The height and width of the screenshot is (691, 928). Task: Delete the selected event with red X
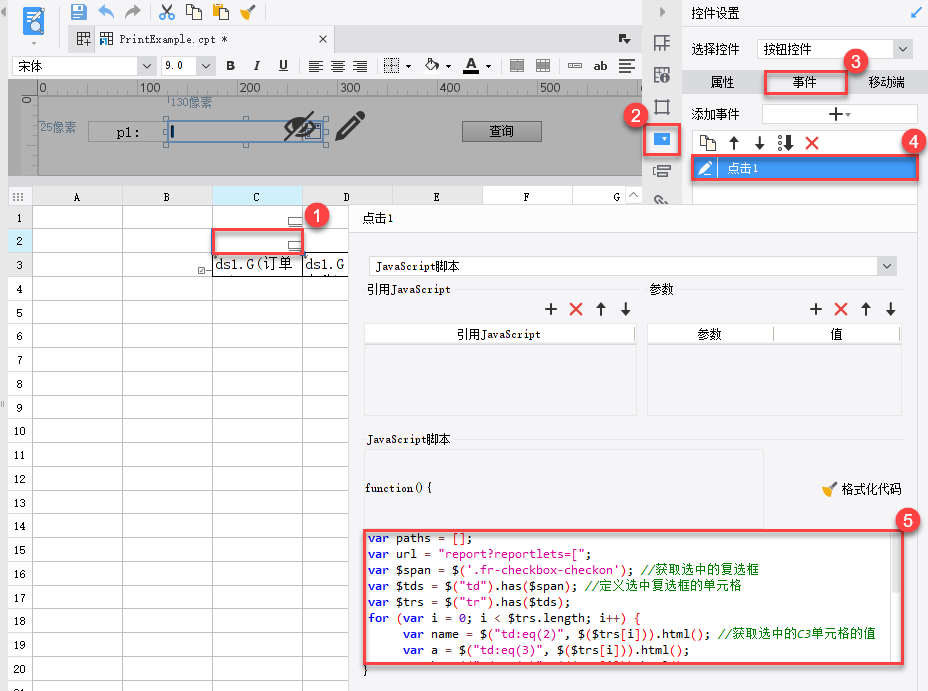811,143
